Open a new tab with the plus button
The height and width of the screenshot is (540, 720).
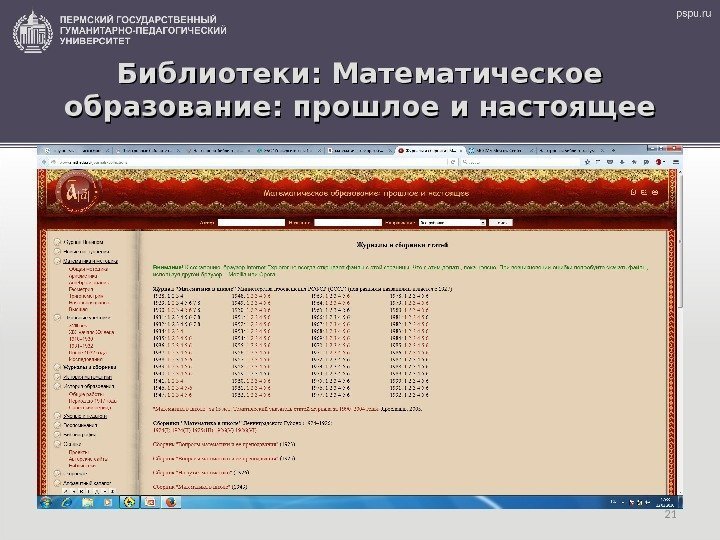click(614, 150)
